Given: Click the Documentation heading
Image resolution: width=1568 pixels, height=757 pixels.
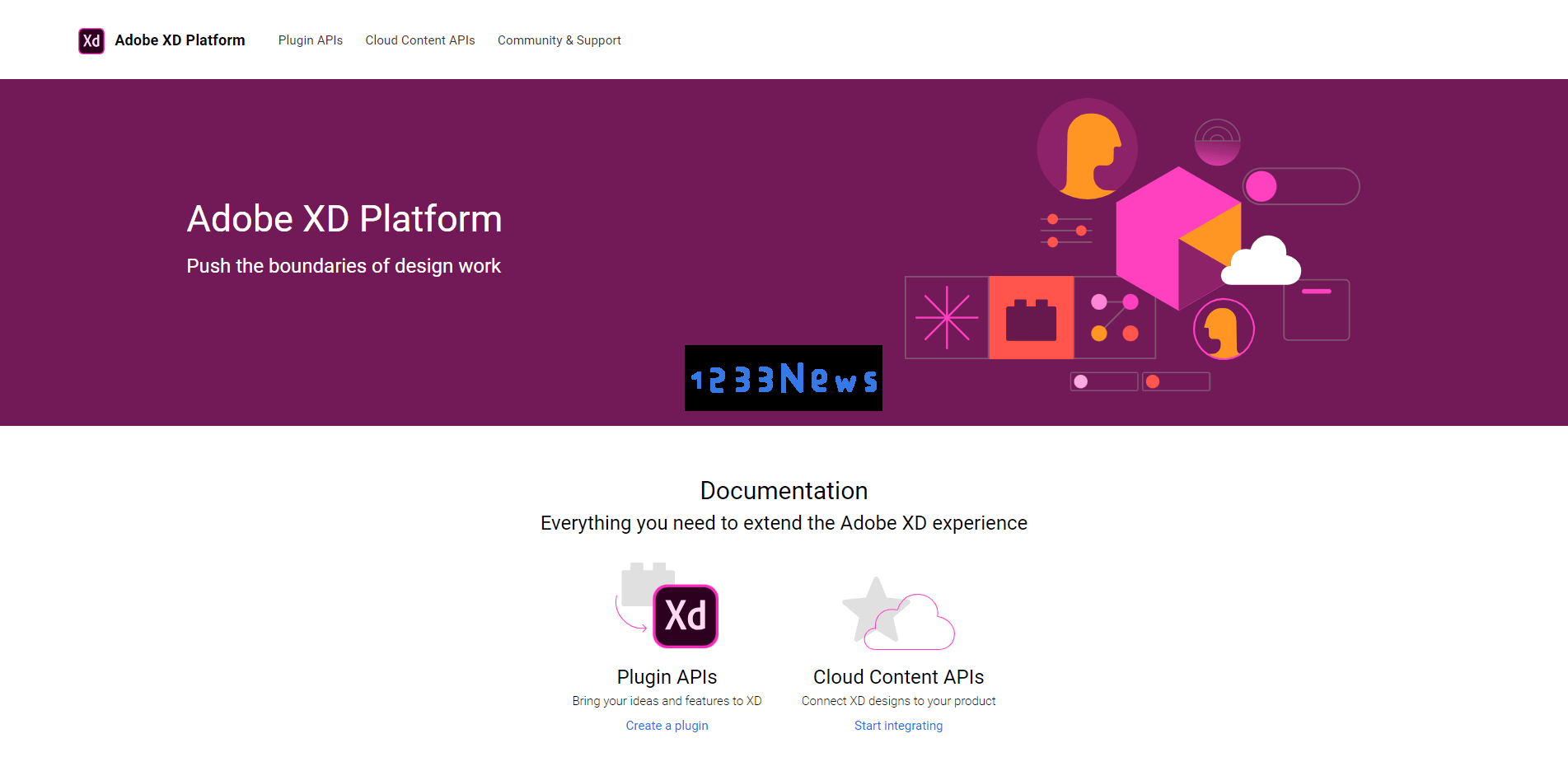Looking at the screenshot, I should 784,491.
